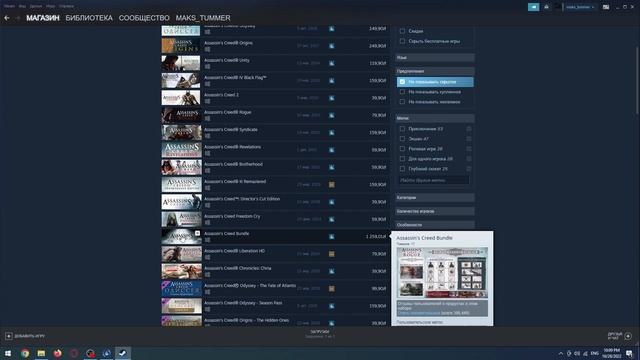Screen dimensions: 640x360
Task: Open the Windows action center icon
Action: coord(629,353)
